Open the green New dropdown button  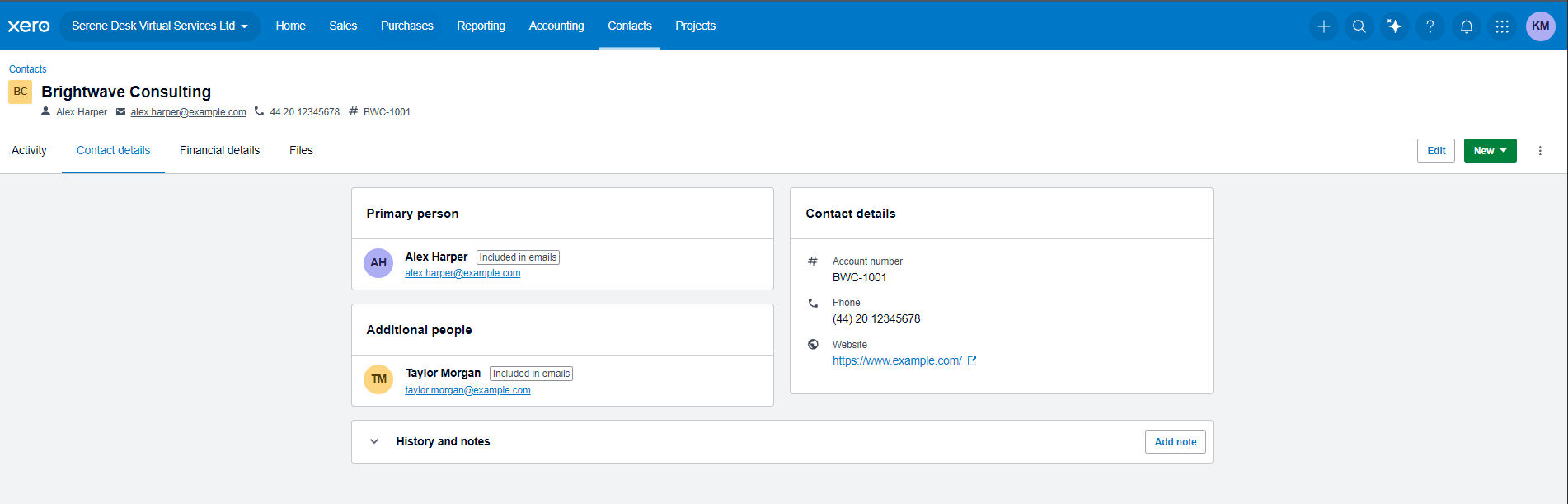tap(1490, 151)
